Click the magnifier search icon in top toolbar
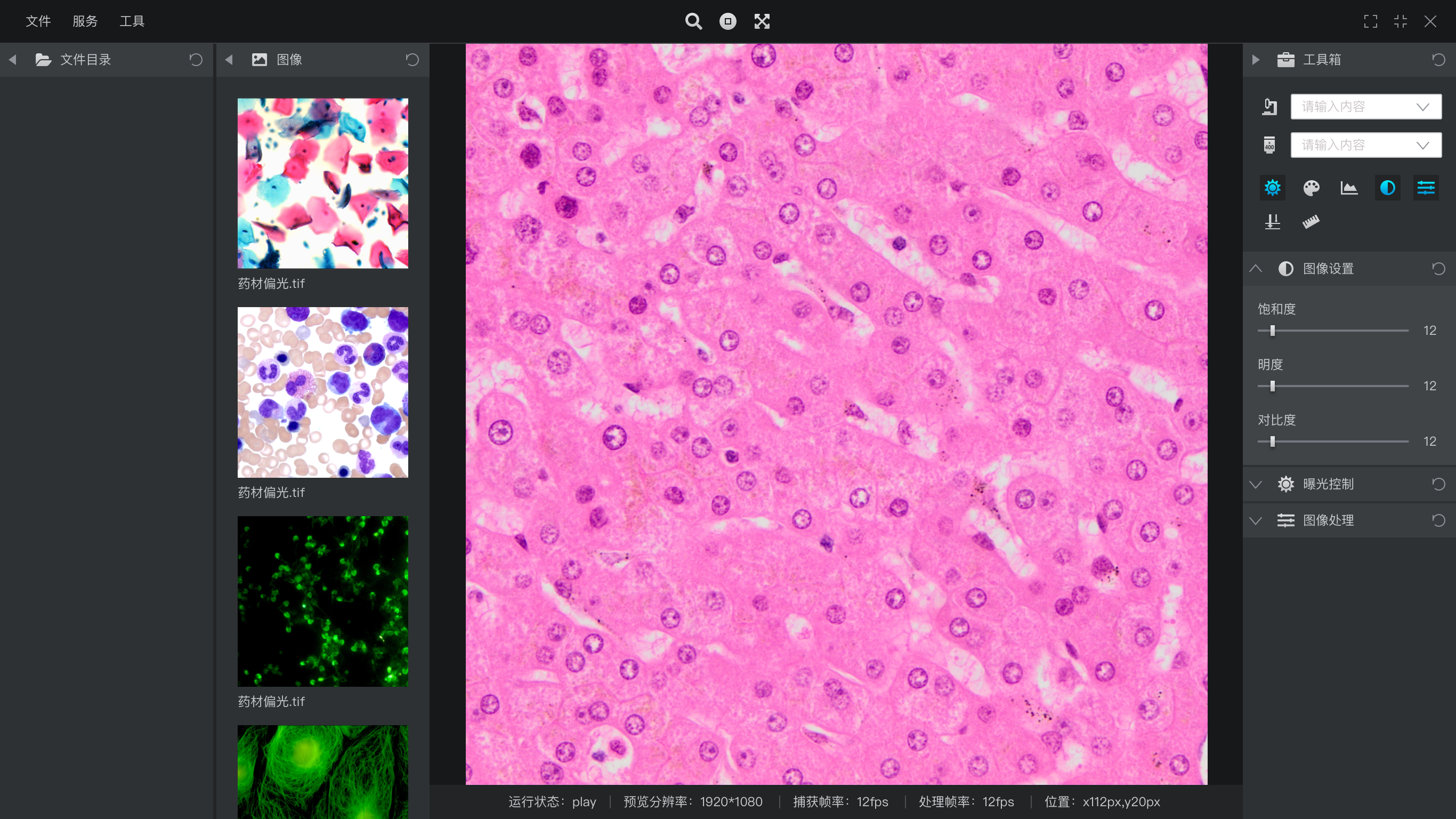 (693, 21)
